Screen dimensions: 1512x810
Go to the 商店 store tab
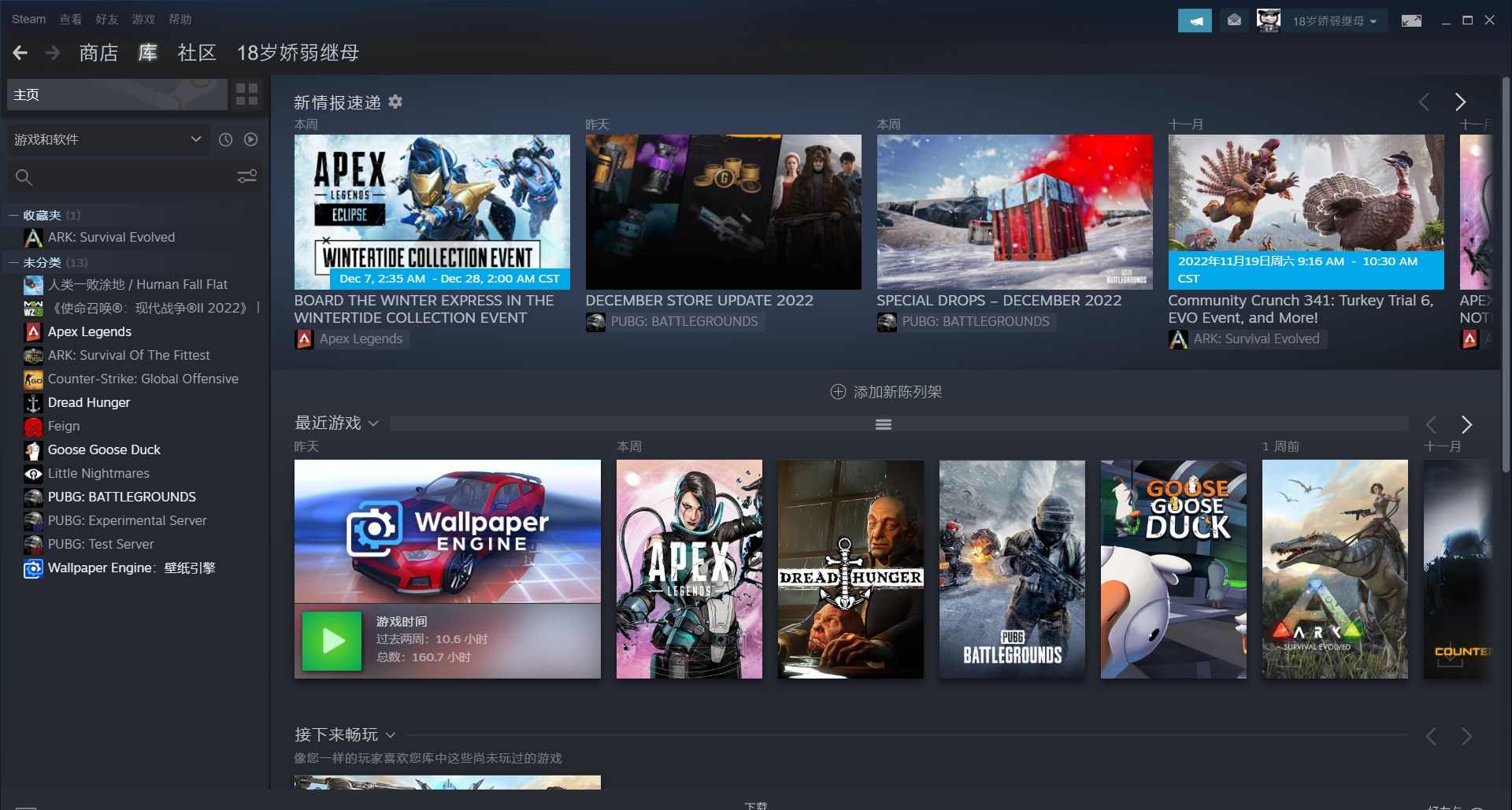(98, 53)
